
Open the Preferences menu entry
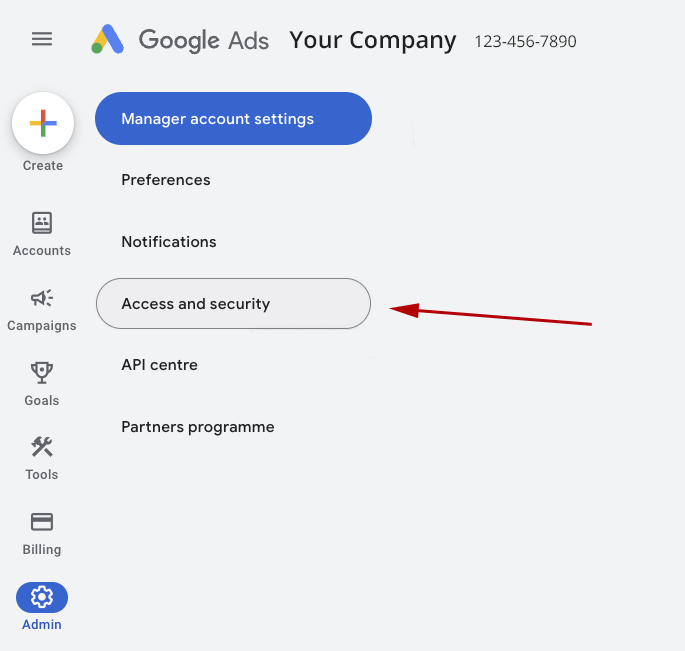(166, 180)
